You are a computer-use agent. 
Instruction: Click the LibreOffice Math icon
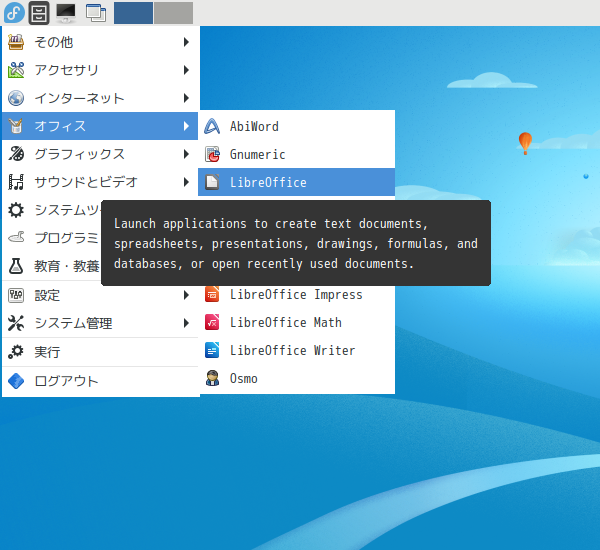point(212,322)
